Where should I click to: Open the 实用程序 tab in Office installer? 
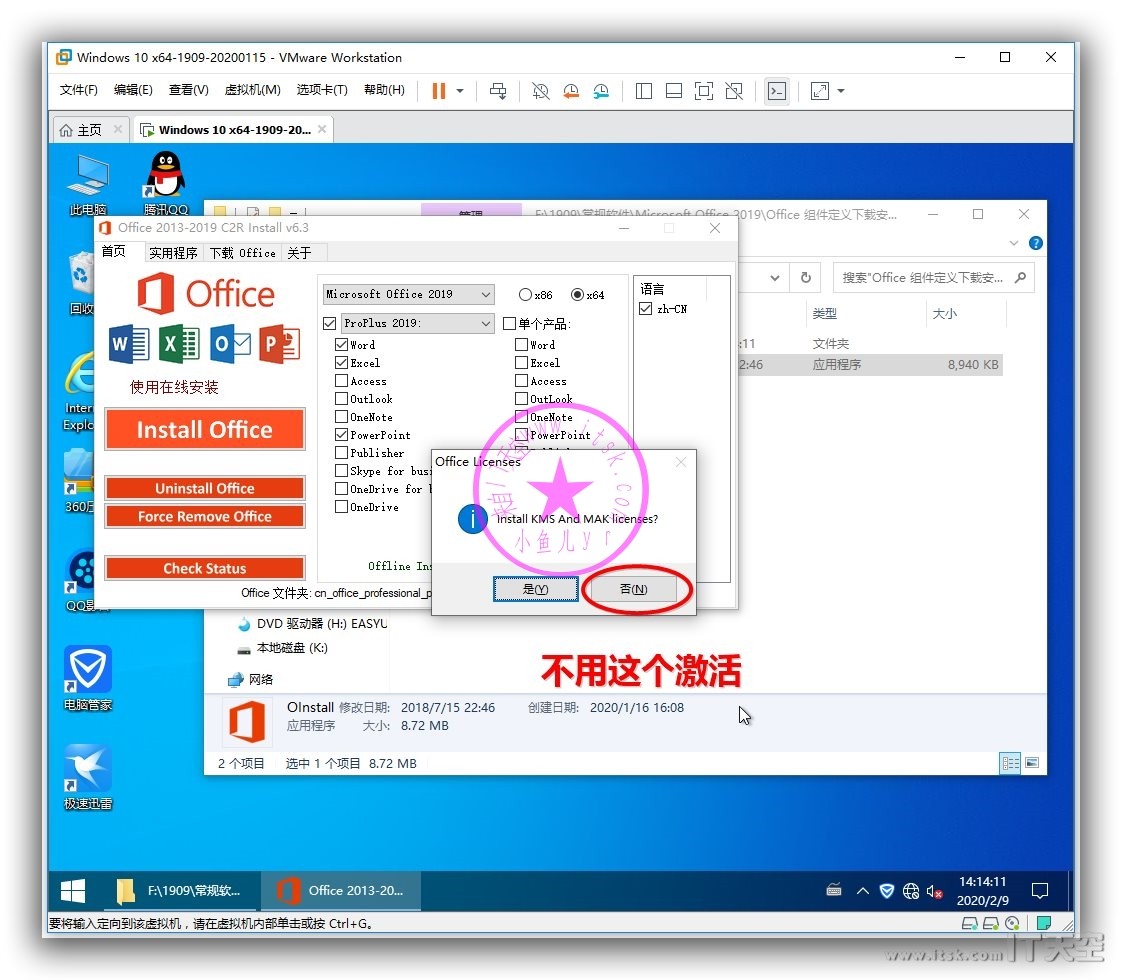pyautogui.click(x=173, y=253)
